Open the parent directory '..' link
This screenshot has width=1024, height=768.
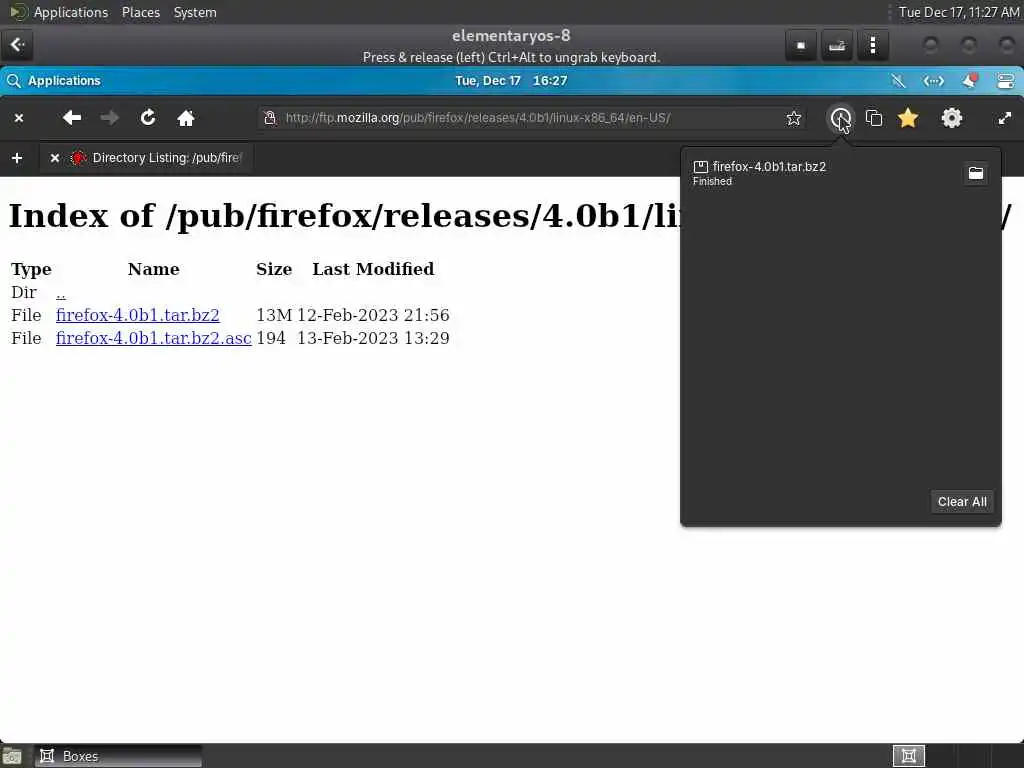tap(61, 293)
